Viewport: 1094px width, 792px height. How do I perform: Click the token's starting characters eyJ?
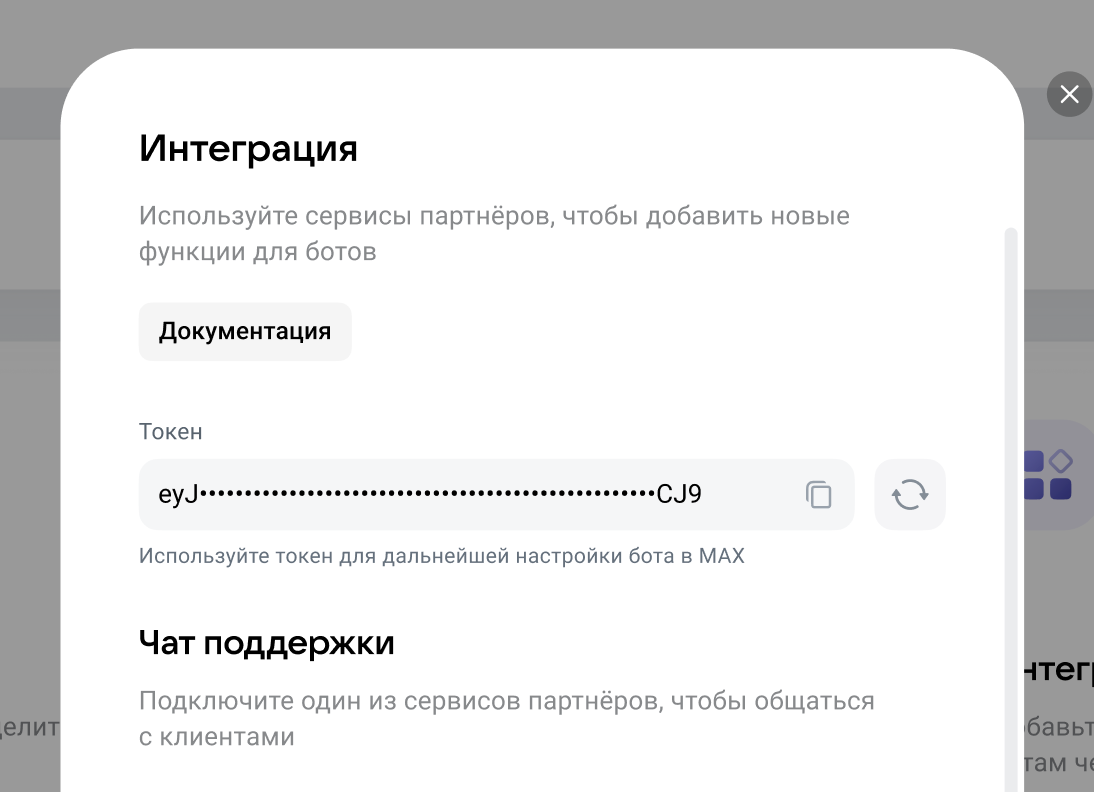click(x=178, y=494)
